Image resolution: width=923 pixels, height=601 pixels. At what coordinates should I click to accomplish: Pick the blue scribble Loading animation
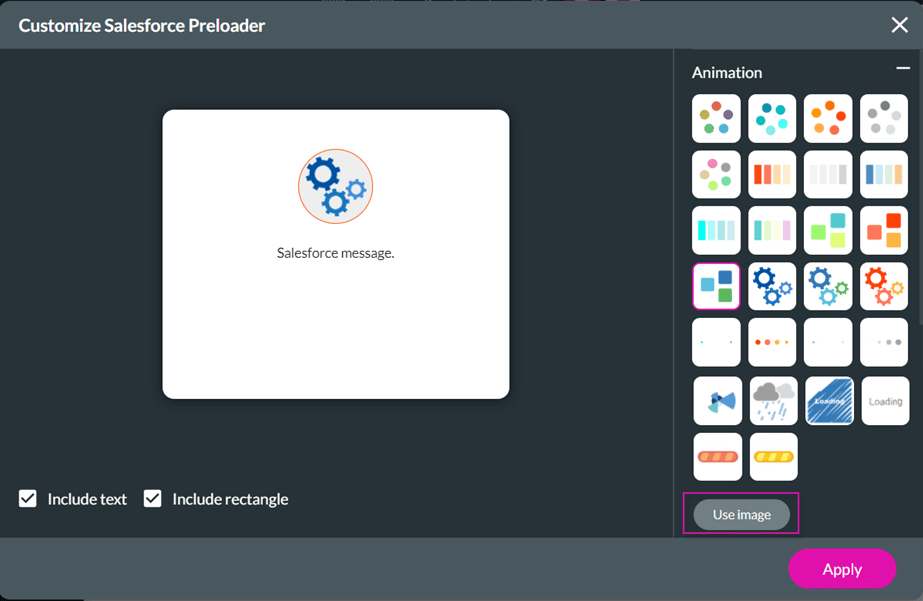pyautogui.click(x=829, y=401)
